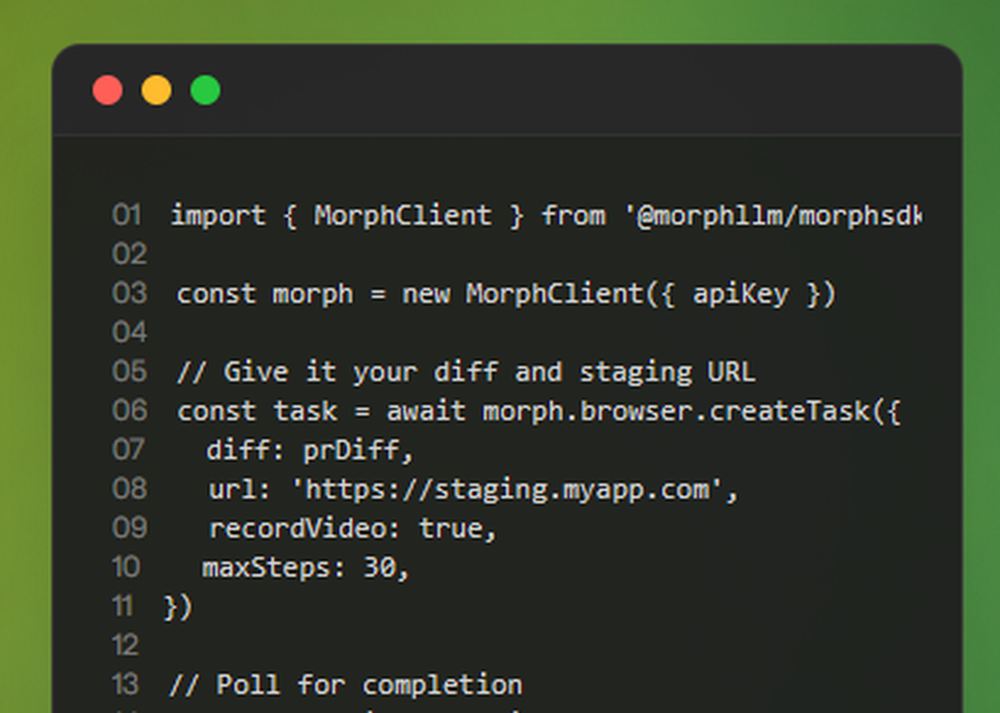Click the apiKey argument in MorphClient constructor

(x=740, y=294)
